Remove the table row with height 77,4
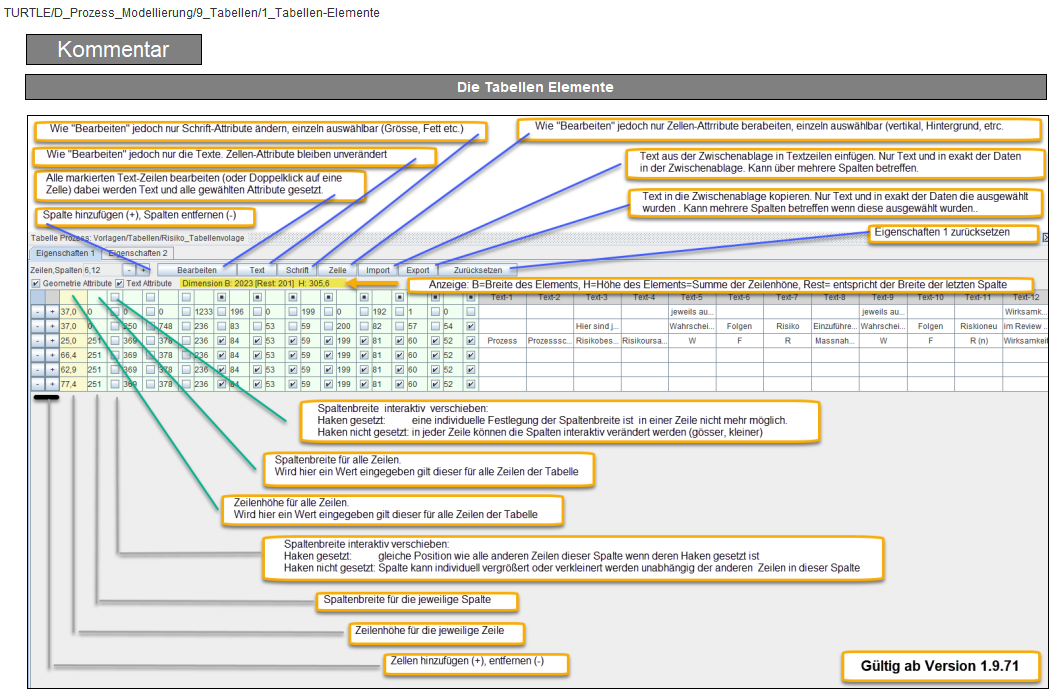The width and height of the screenshot is (1056, 696). pos(38,384)
